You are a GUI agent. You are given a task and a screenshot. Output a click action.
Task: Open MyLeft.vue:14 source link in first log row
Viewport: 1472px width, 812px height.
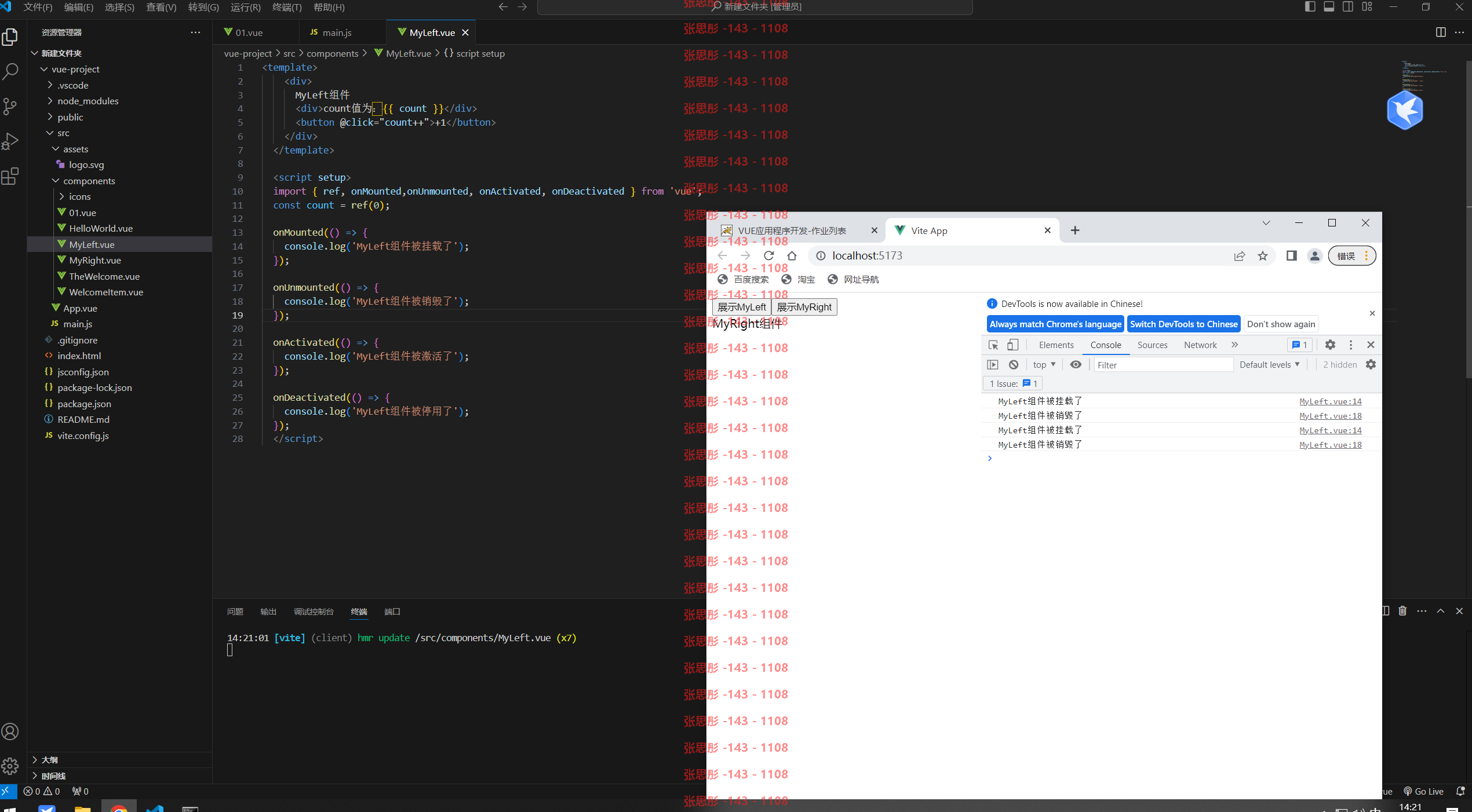click(x=1331, y=401)
